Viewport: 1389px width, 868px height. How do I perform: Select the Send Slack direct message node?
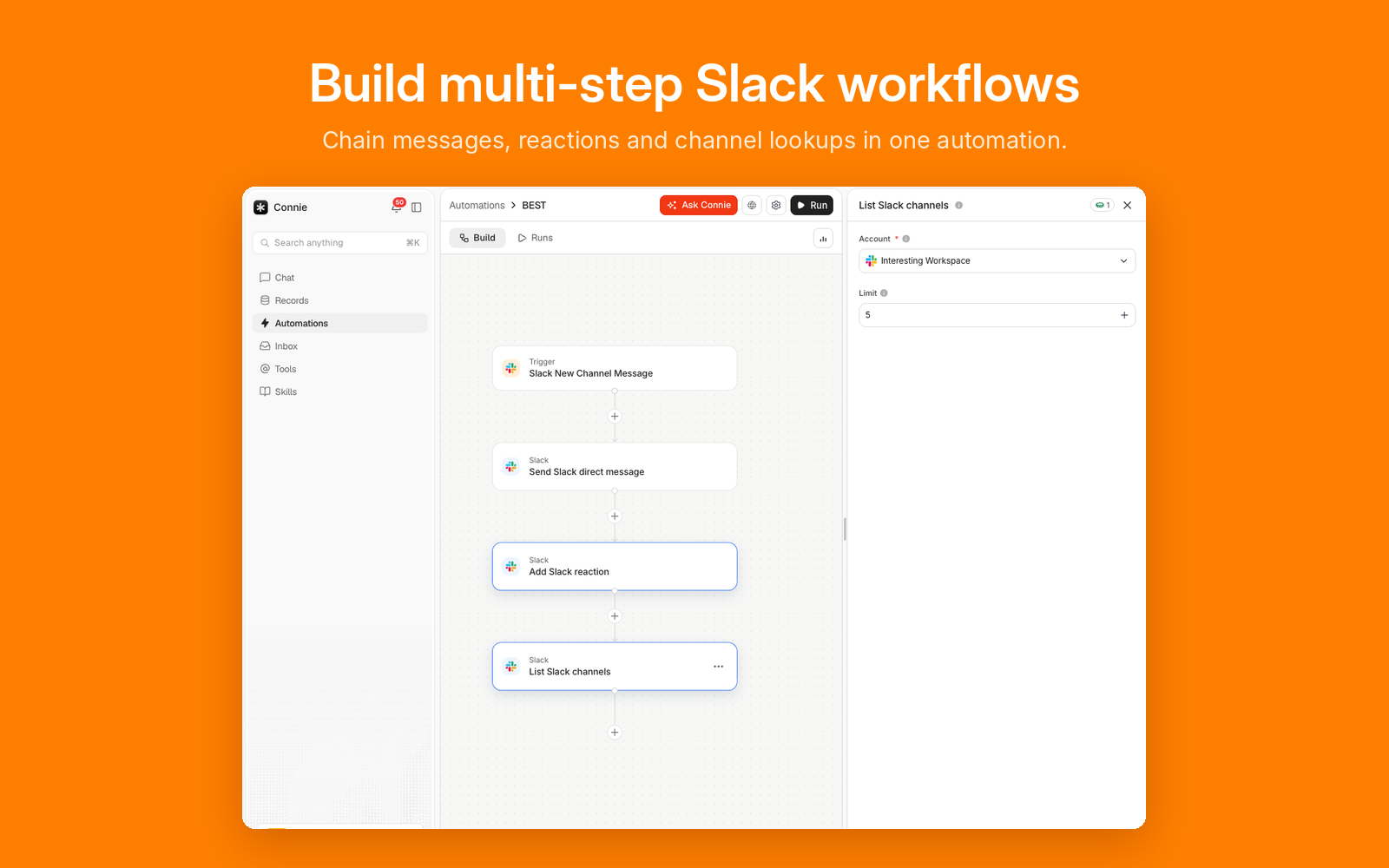[615, 467]
